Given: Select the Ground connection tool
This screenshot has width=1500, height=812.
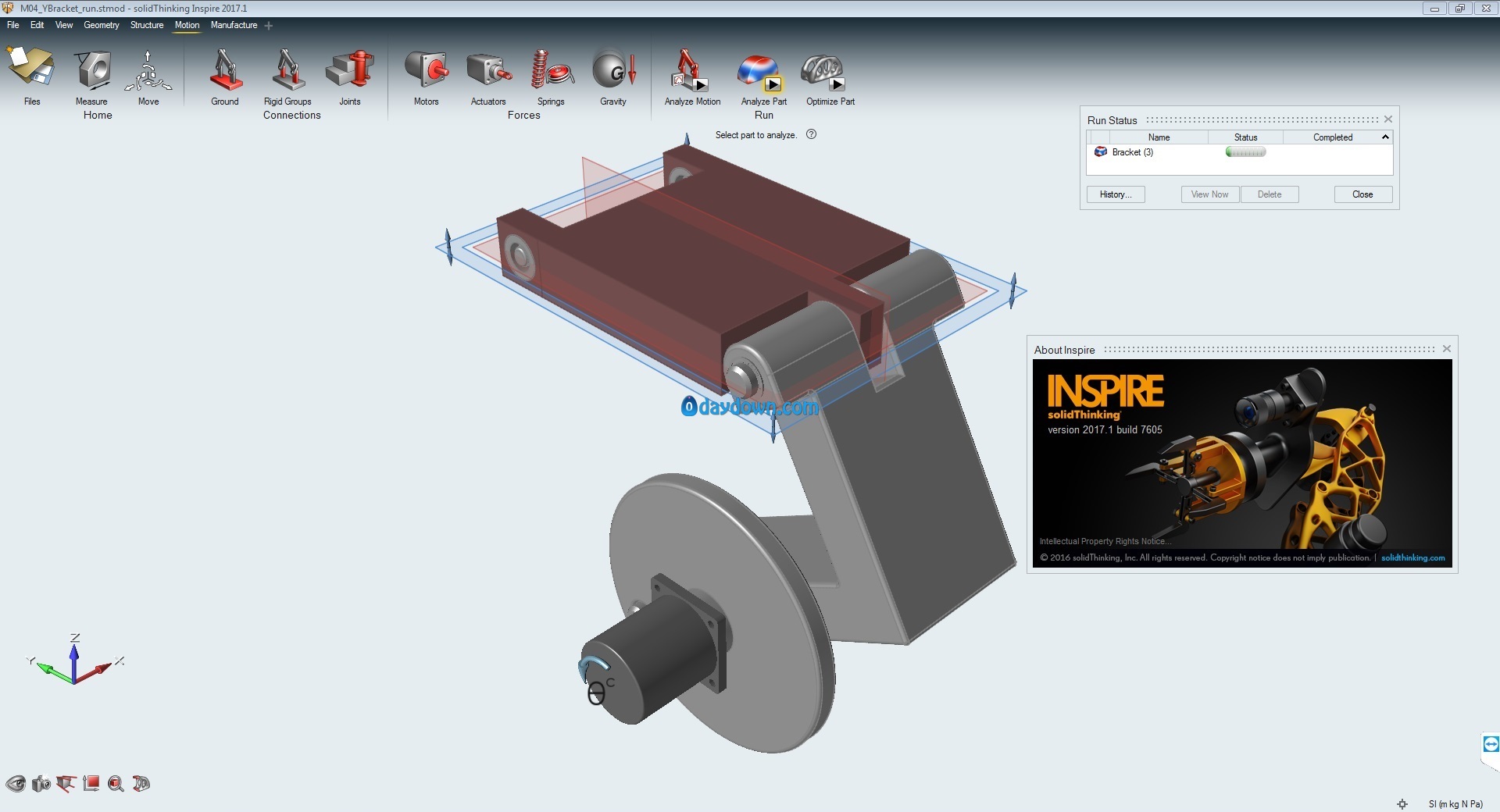Looking at the screenshot, I should point(225,69).
